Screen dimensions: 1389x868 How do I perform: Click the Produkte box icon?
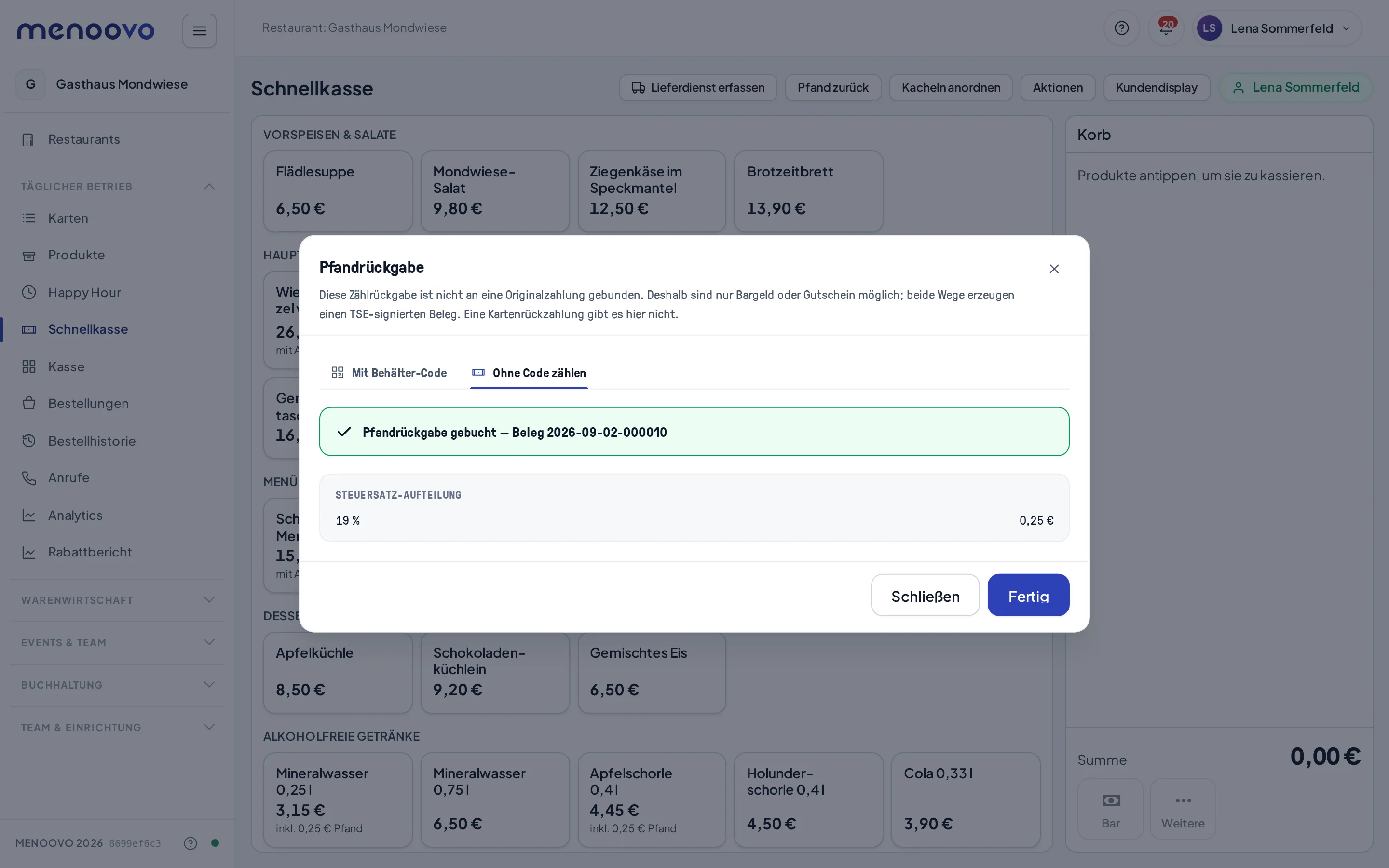click(x=29, y=256)
